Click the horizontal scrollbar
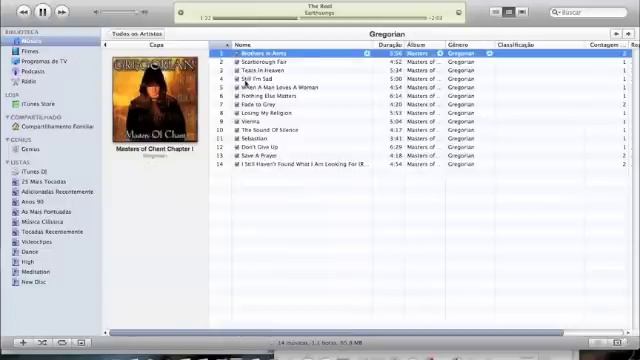 coord(336,333)
